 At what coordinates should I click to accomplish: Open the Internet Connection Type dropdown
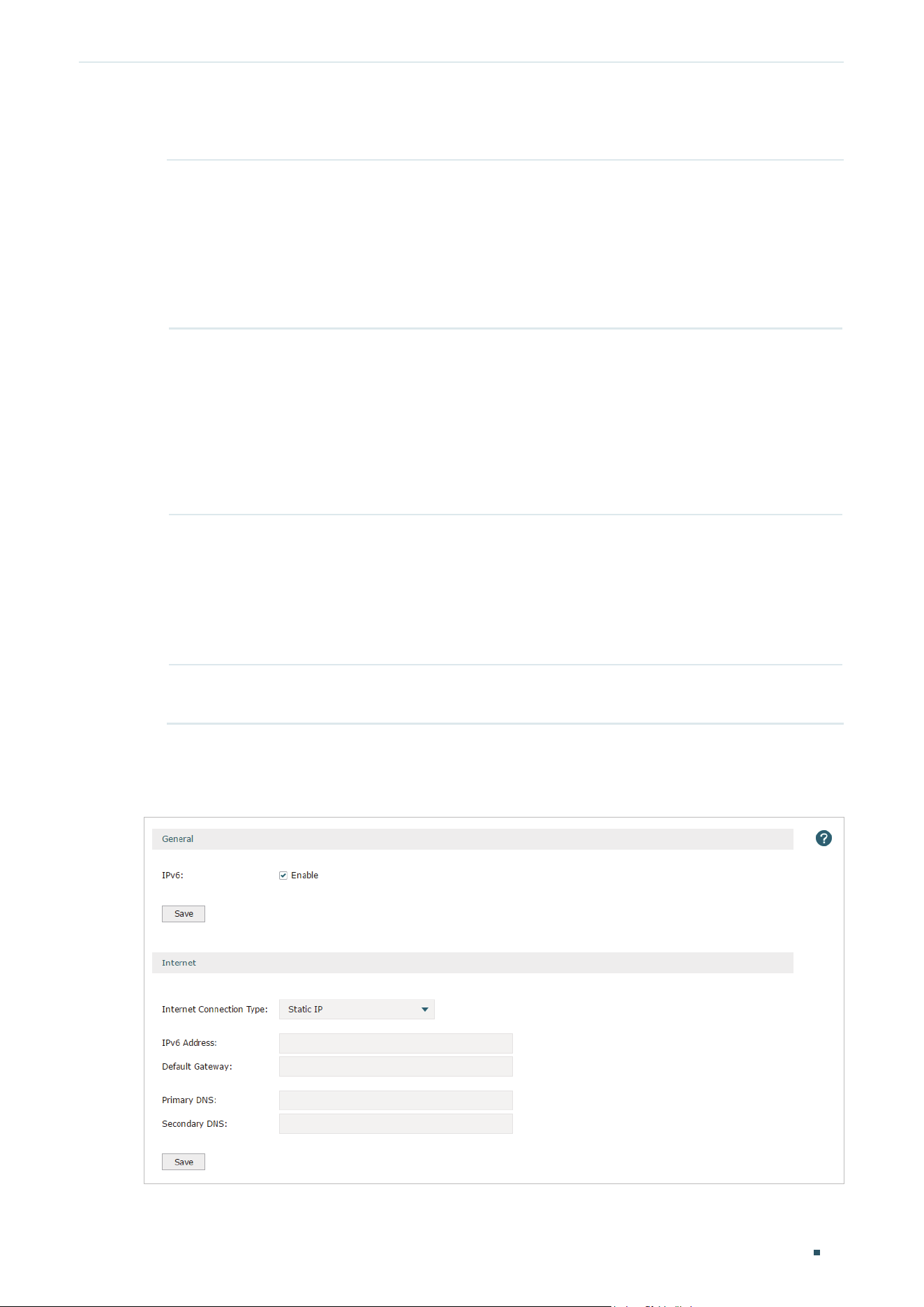coord(357,1010)
